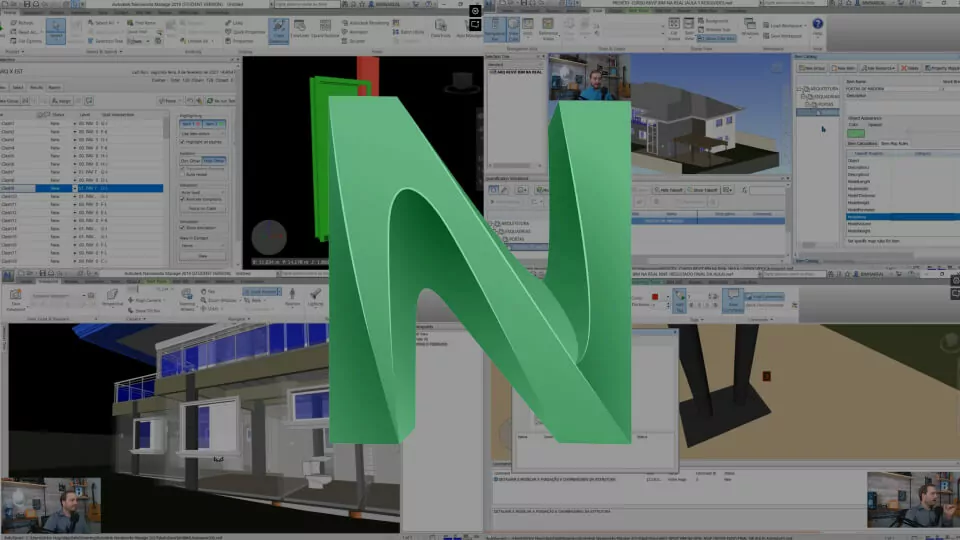This screenshot has width=960, height=540.
Task: Click the Perspective camera icon
Action: [x=112, y=298]
